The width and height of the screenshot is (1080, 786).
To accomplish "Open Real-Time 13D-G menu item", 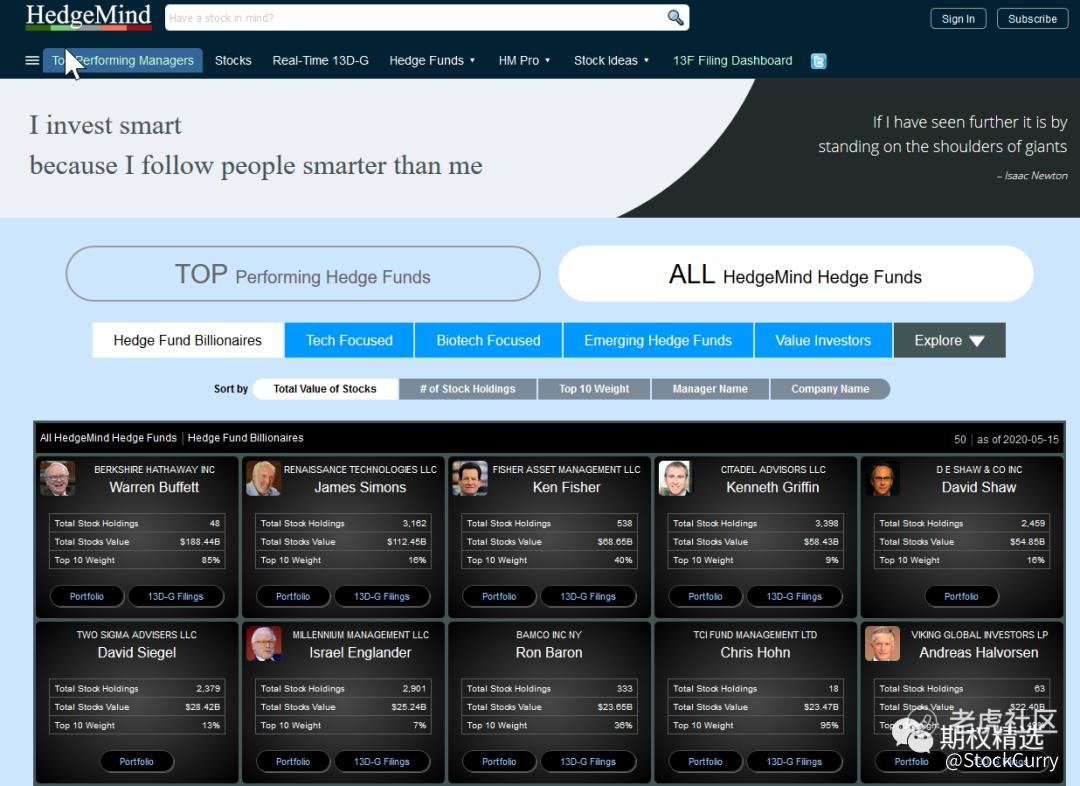I will [x=320, y=61].
